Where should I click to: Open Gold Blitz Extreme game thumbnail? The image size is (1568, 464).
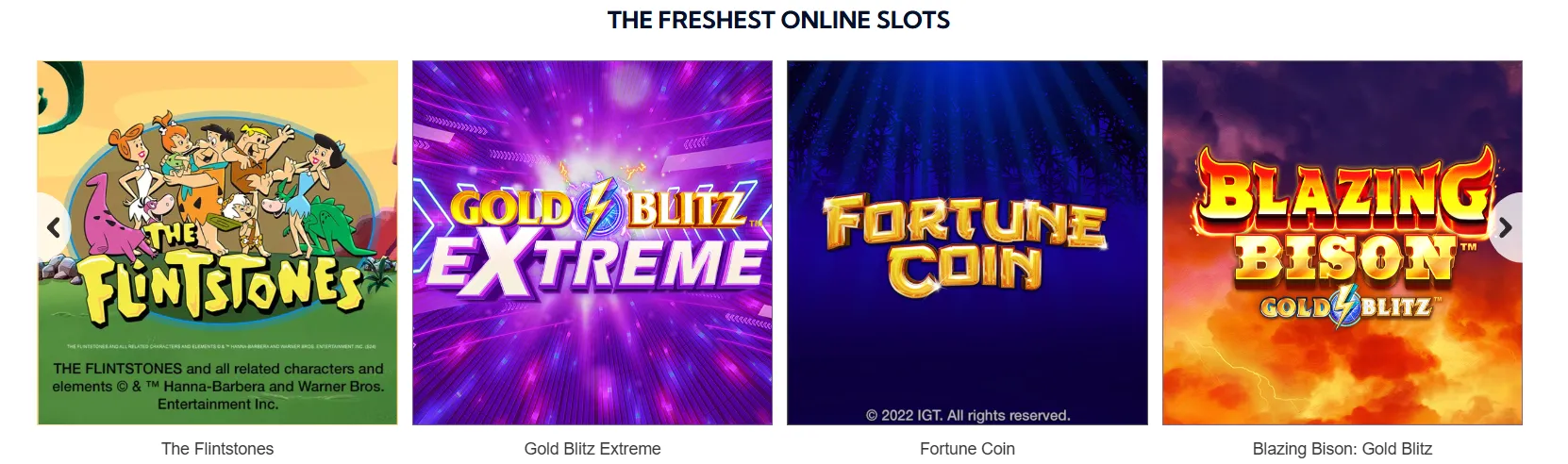pos(592,242)
